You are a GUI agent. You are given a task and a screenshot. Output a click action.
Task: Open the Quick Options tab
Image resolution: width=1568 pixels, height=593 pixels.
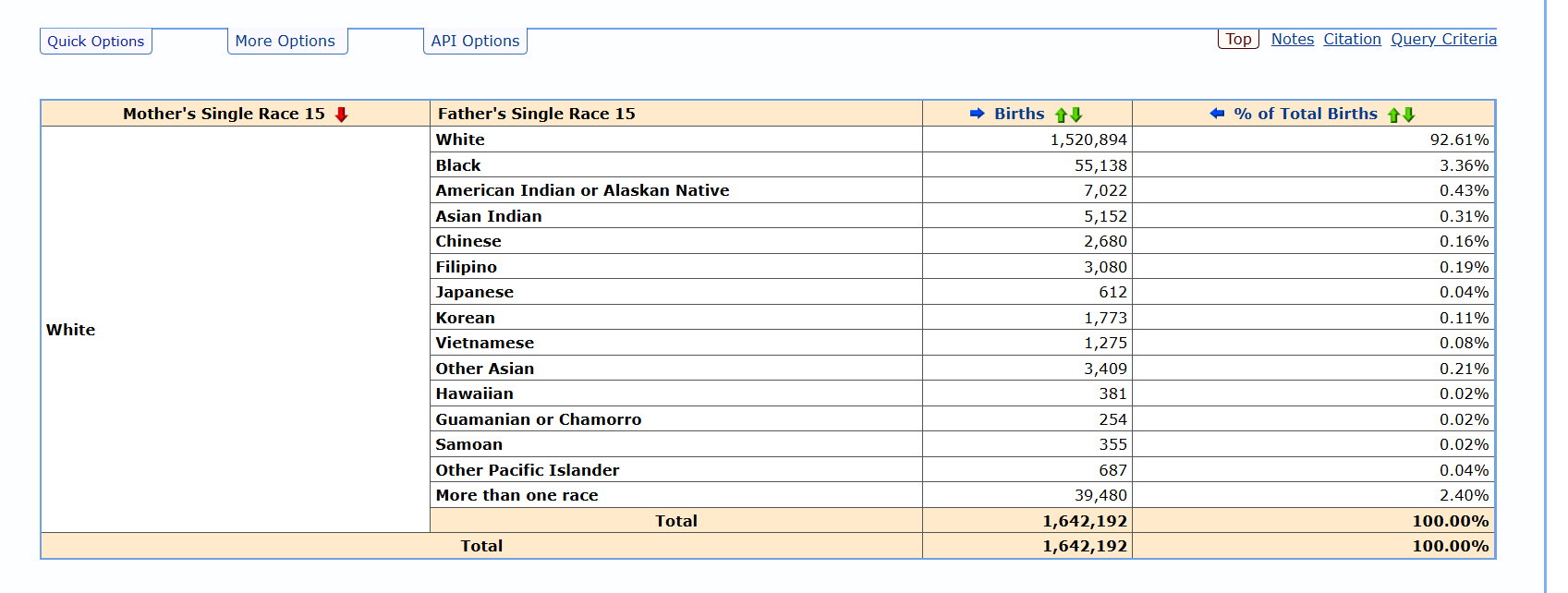(x=96, y=42)
